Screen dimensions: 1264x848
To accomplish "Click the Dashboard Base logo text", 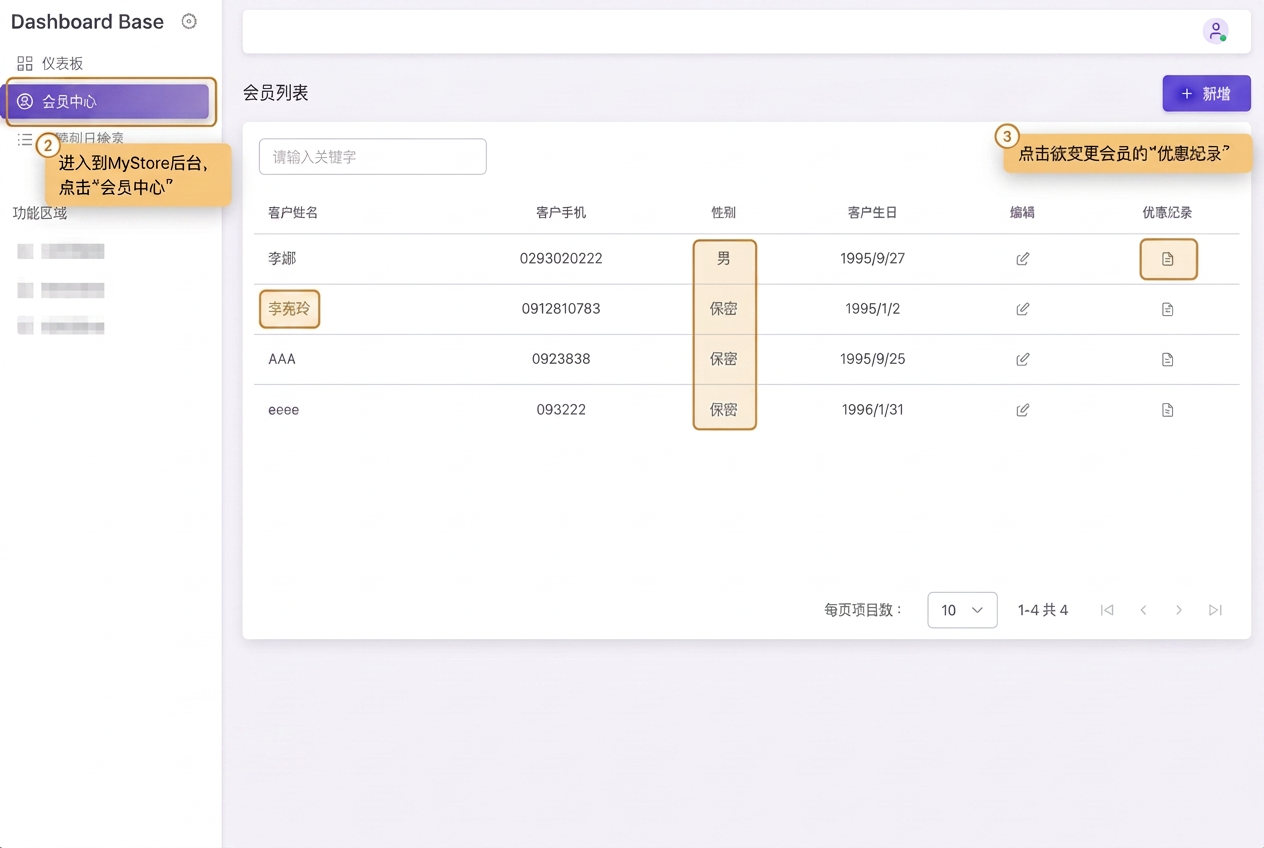I will 87,21.
